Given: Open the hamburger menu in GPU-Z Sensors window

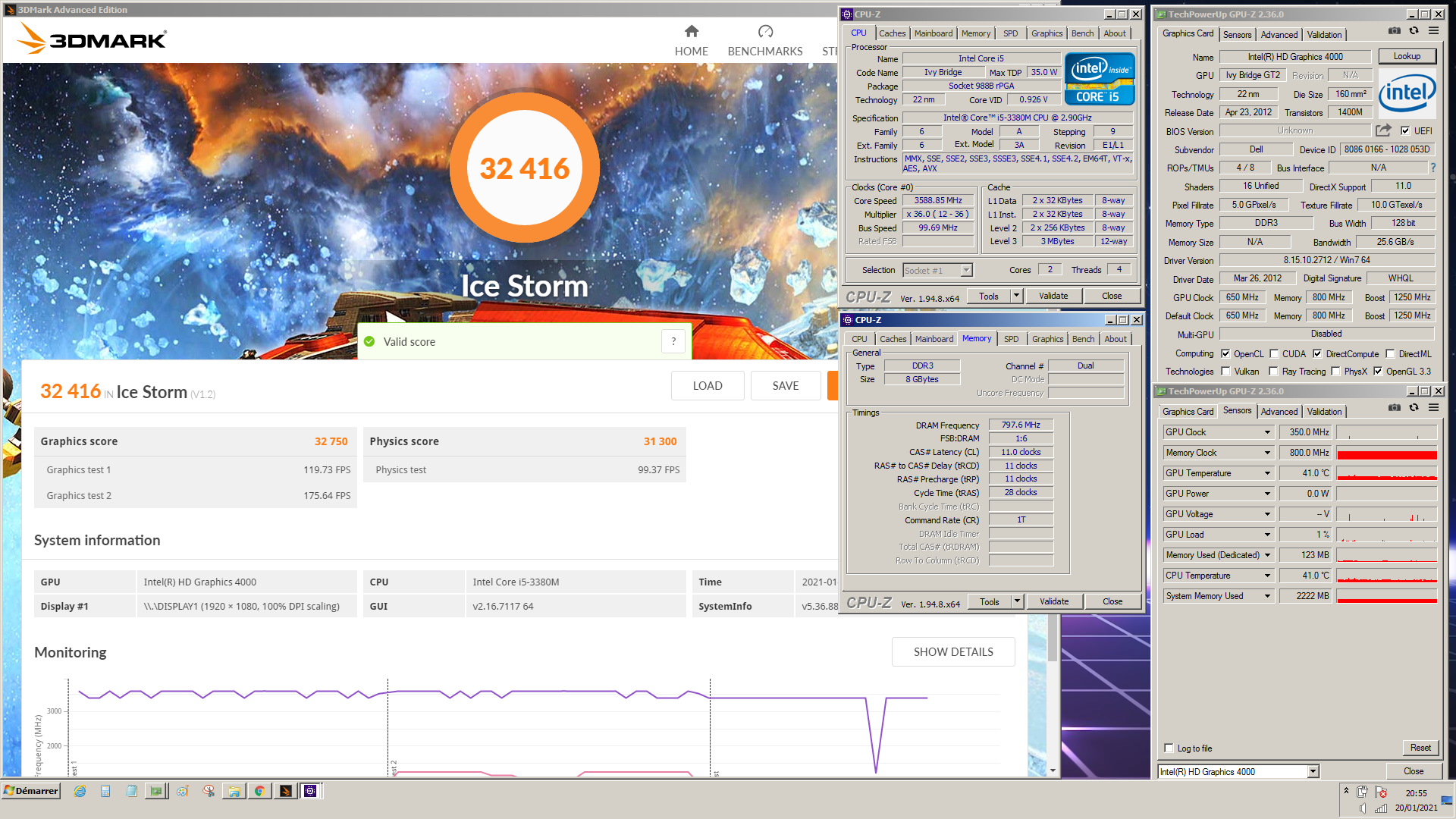Looking at the screenshot, I should (x=1433, y=408).
